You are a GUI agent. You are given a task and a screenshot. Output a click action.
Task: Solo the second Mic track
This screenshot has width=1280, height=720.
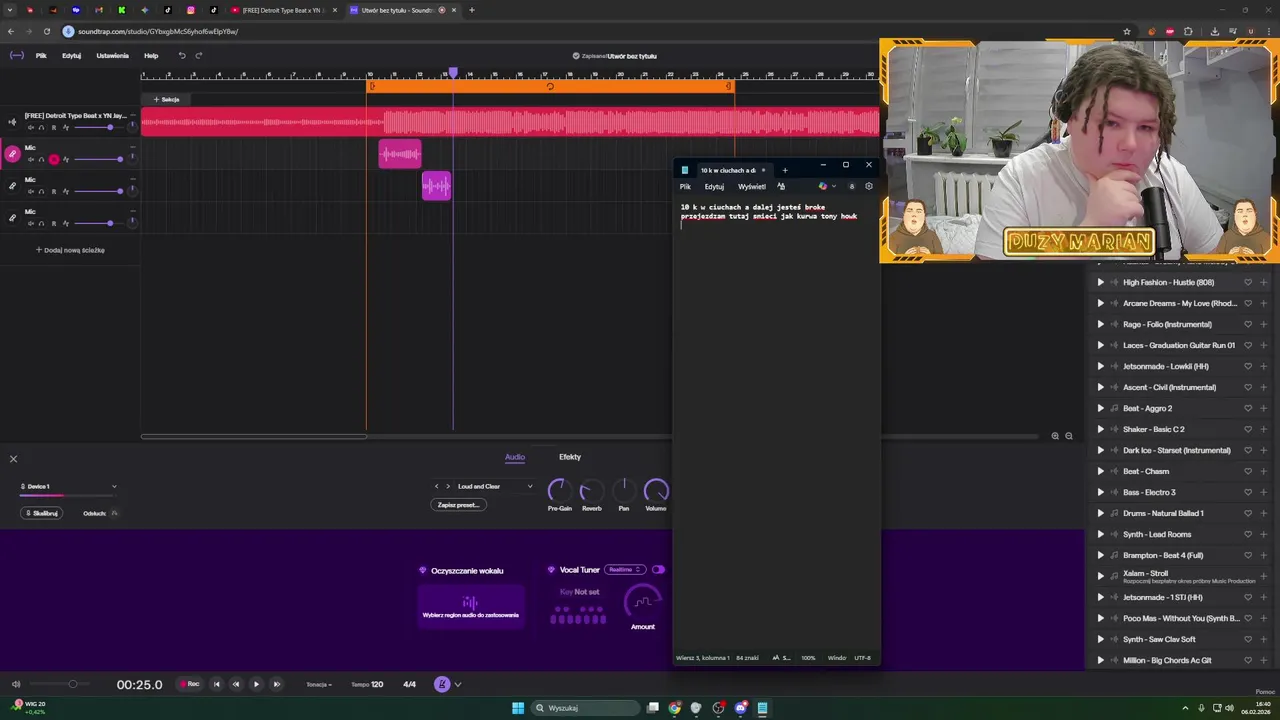[41, 191]
